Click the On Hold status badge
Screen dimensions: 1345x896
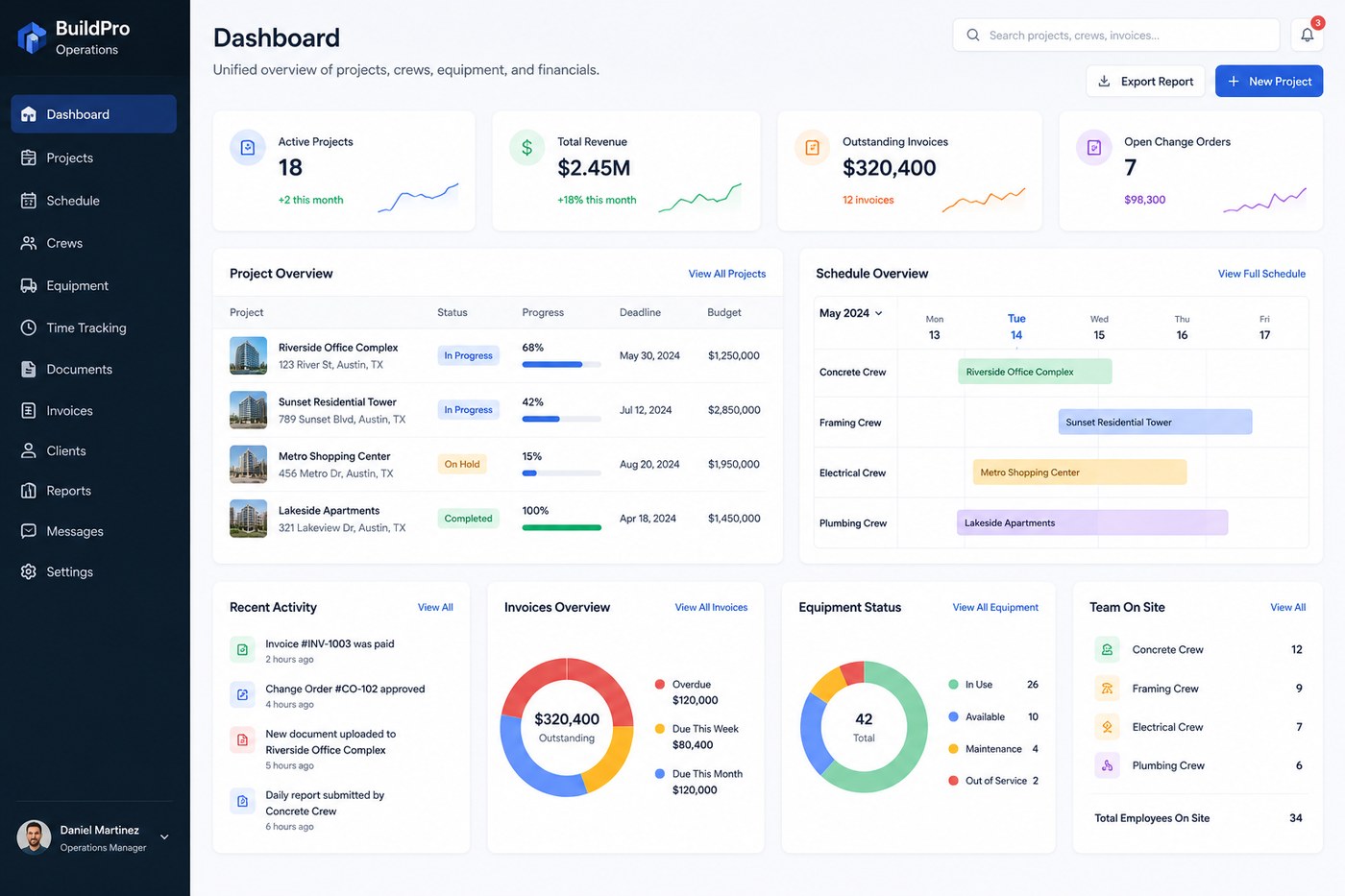coord(462,464)
